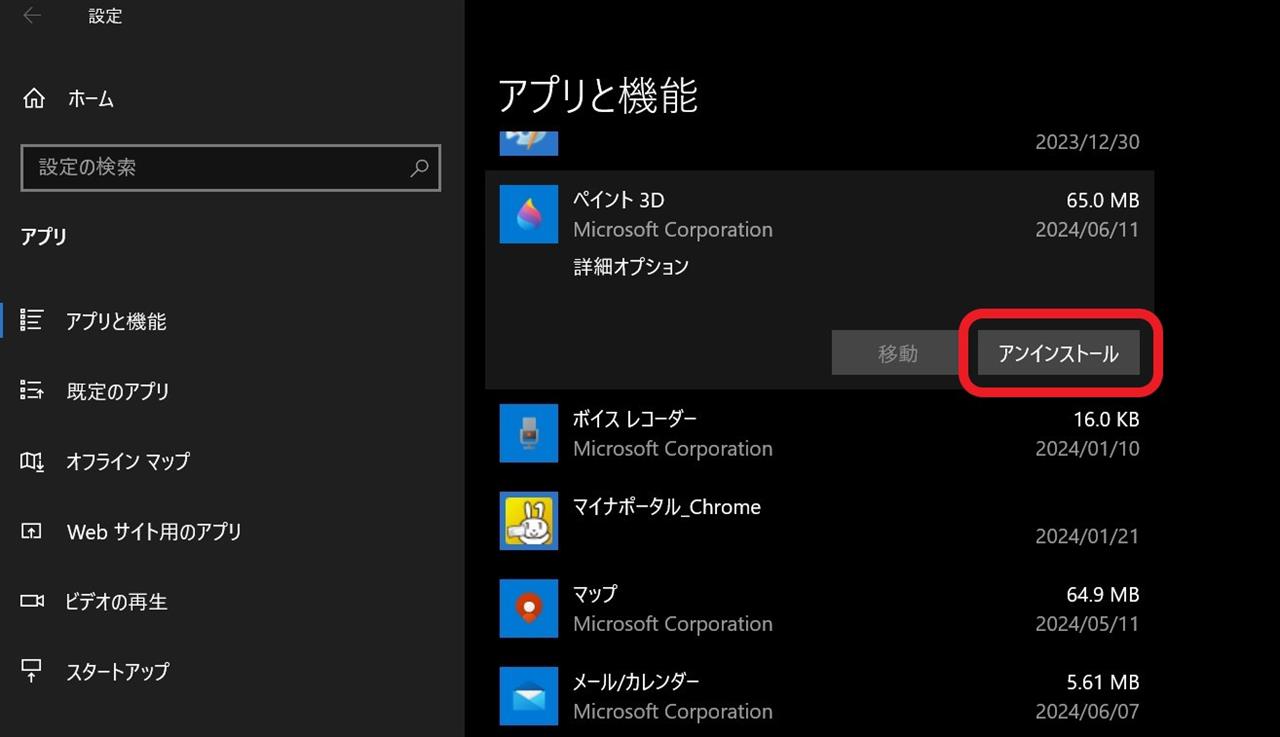
Task: Click the アプリ section heading in sidebar
Action: point(44,237)
